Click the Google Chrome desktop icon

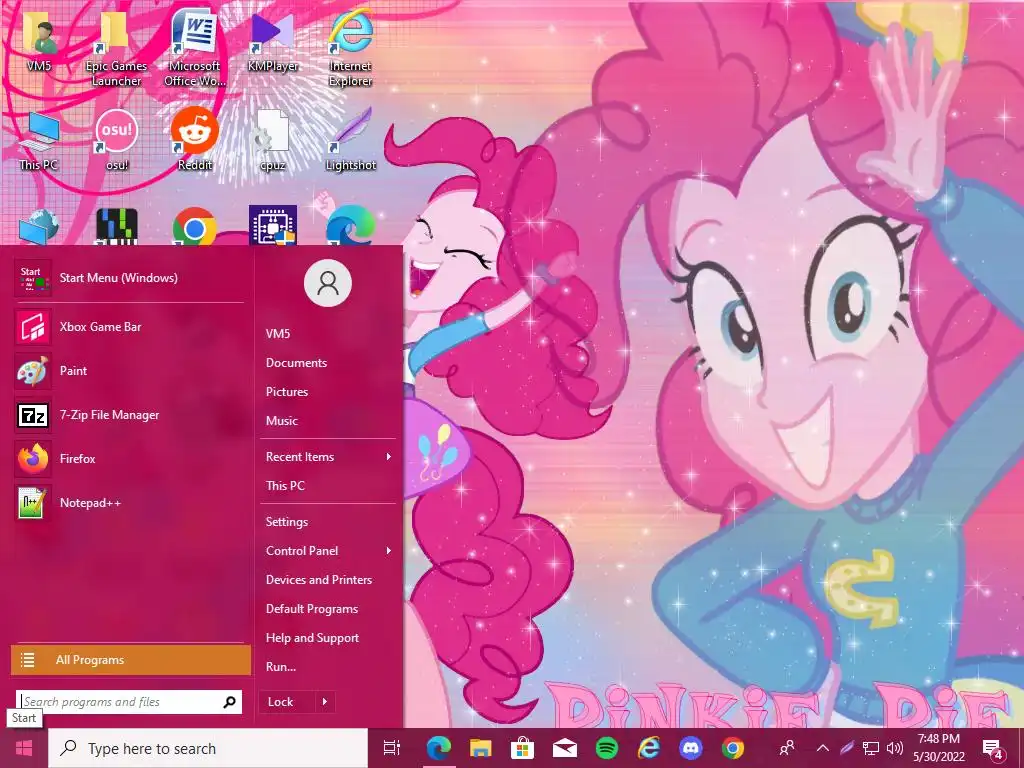click(195, 227)
